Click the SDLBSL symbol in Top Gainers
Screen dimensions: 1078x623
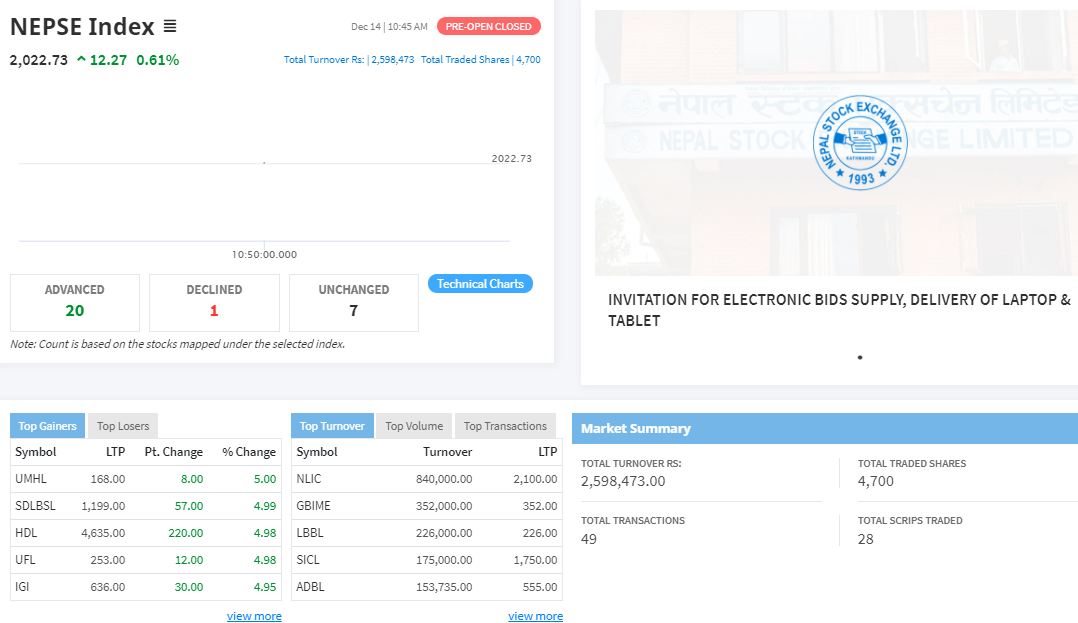35,505
